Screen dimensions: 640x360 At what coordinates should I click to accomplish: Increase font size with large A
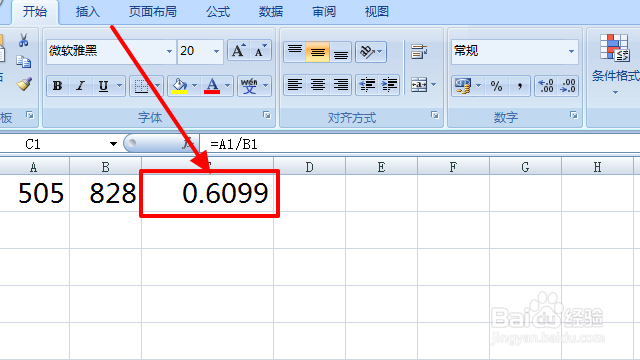[x=238, y=51]
